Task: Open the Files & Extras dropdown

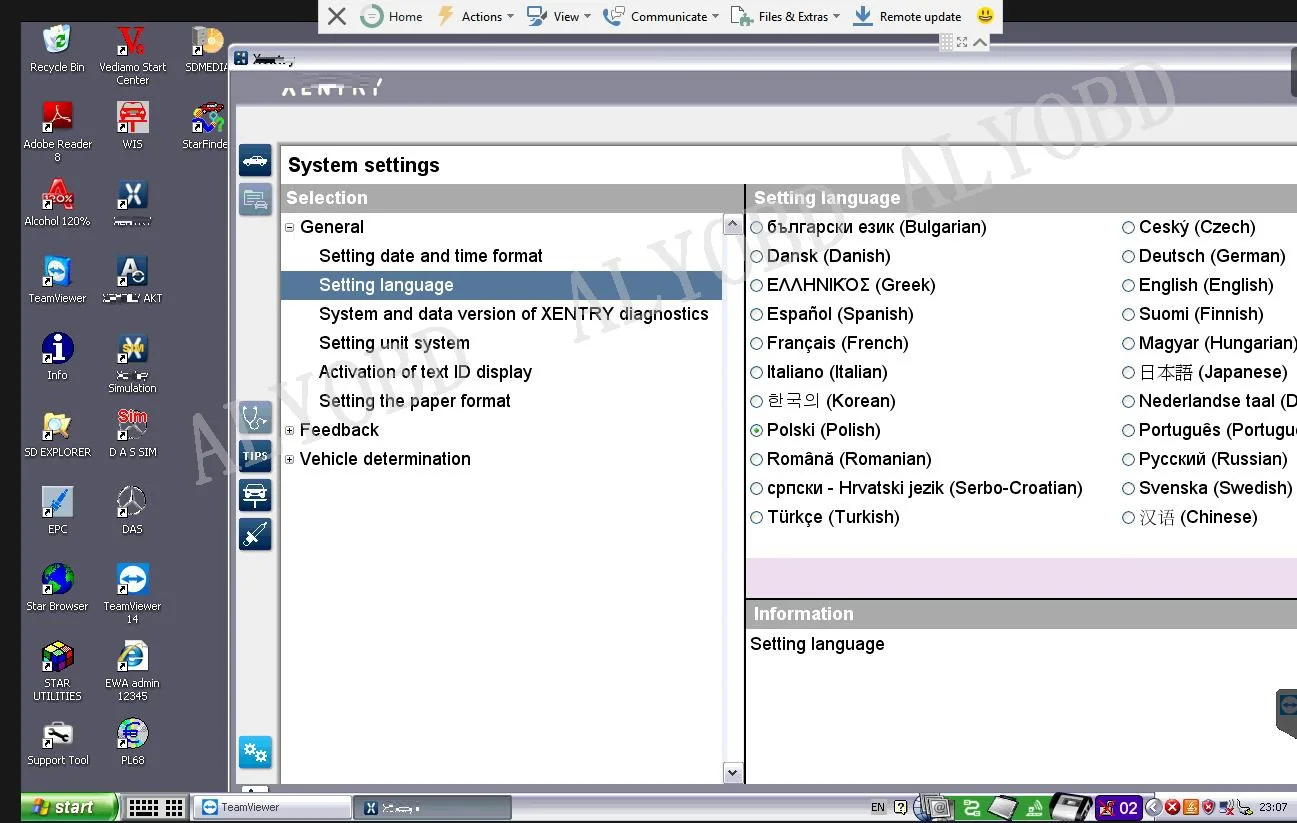Action: coord(786,16)
